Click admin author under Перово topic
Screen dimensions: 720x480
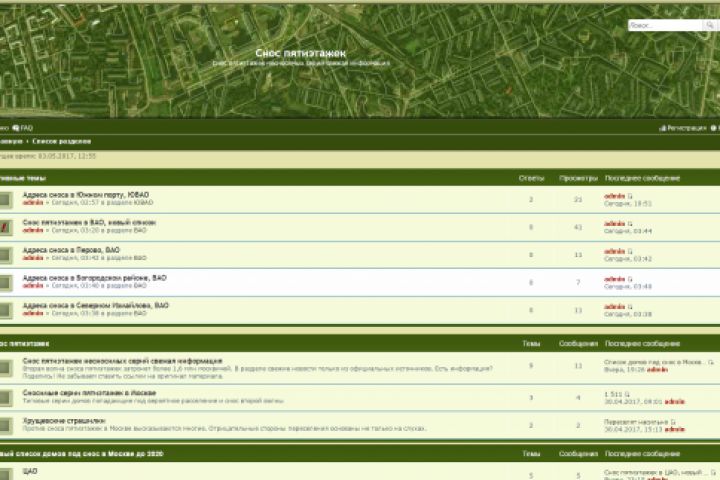click(x=33, y=258)
